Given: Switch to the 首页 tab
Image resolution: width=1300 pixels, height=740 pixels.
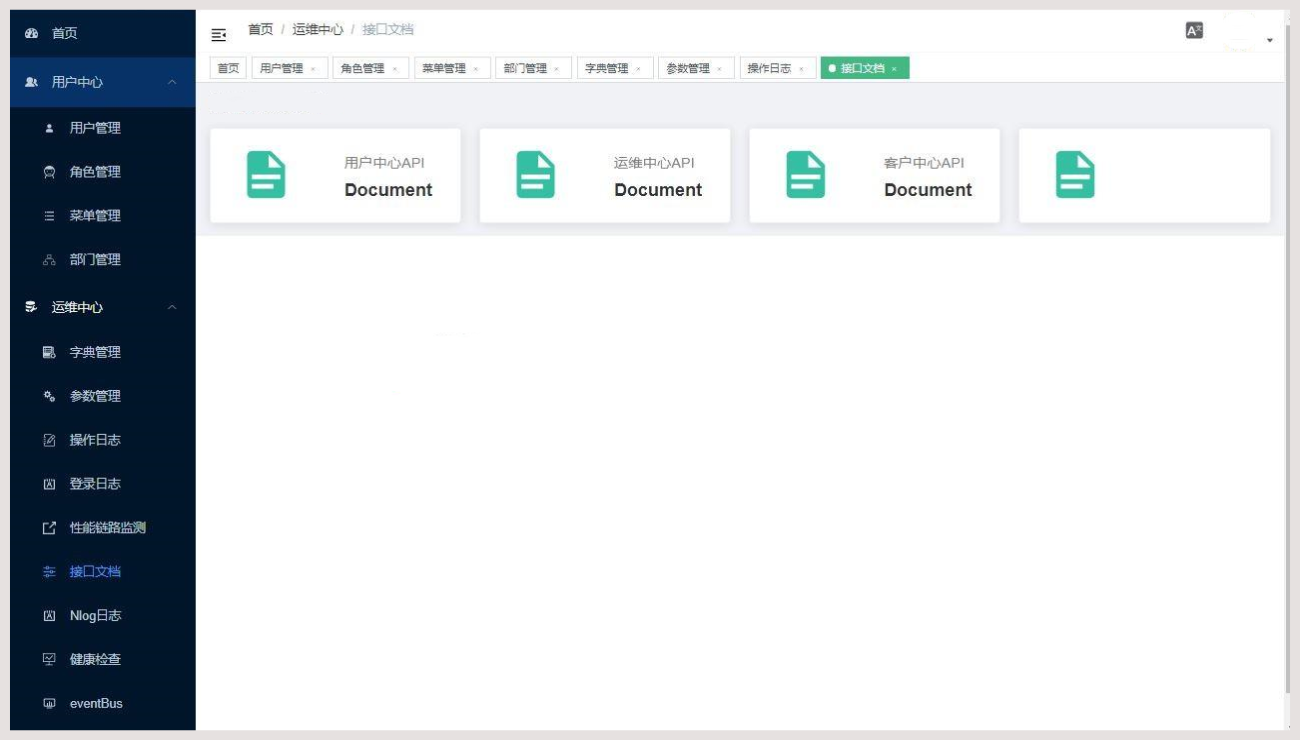Looking at the screenshot, I should tap(229, 68).
